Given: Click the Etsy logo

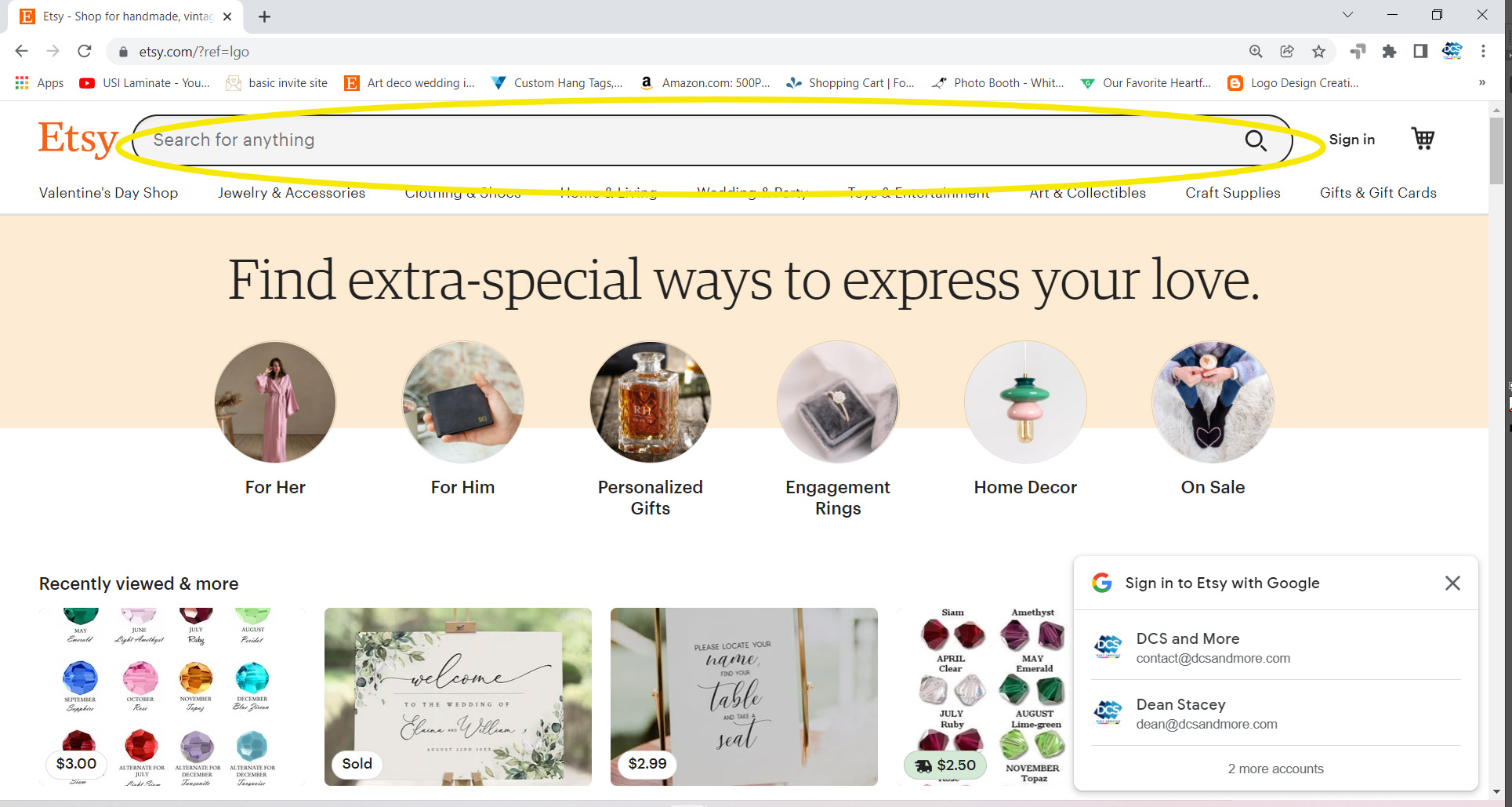Looking at the screenshot, I should click(x=78, y=140).
